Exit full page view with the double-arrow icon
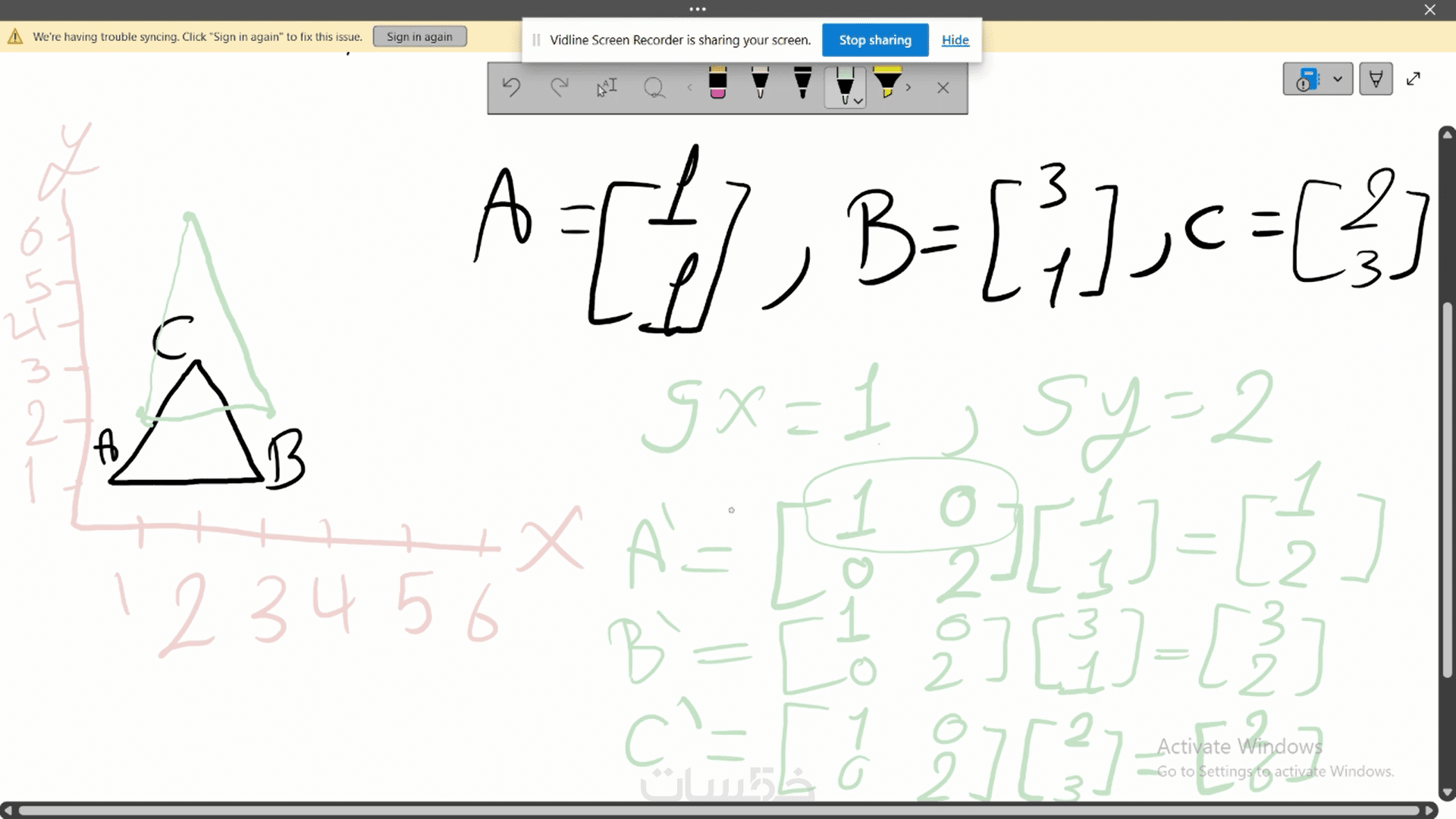This screenshot has height=819, width=1456. [1414, 79]
